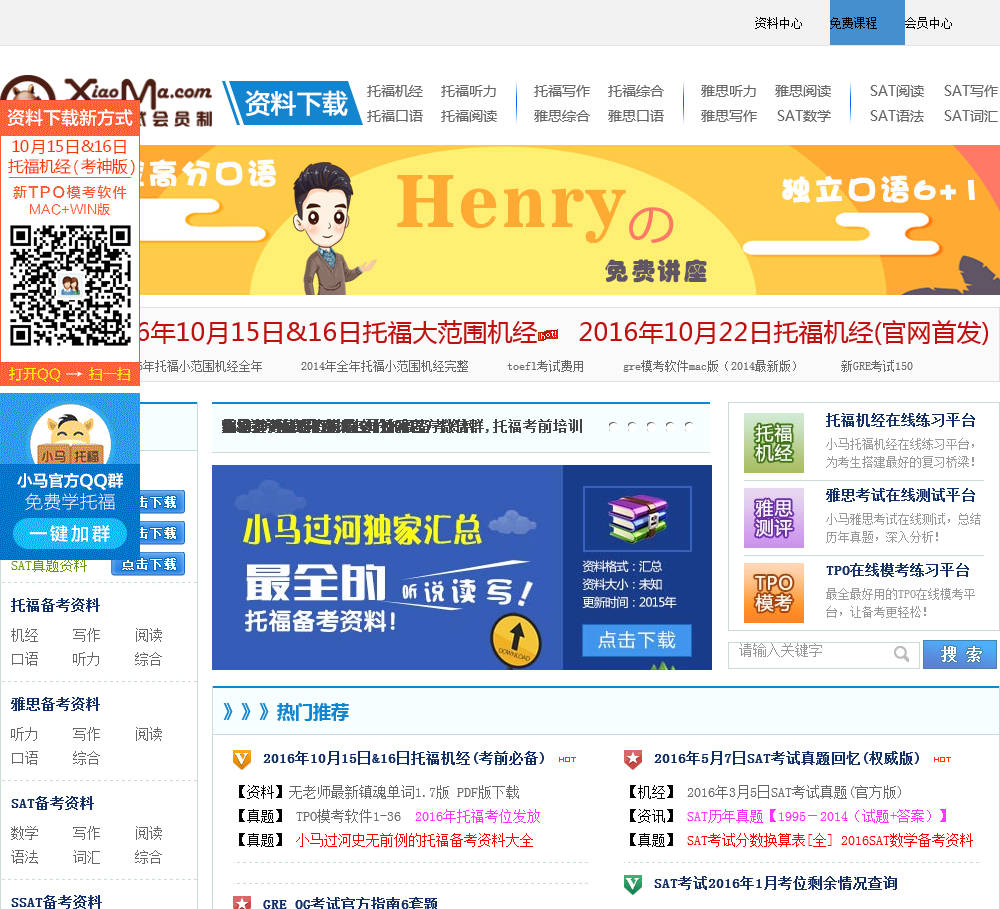Viewport: 1000px width, 909px height.
Task: Open 资料中心 in top bar
Action: (778, 24)
